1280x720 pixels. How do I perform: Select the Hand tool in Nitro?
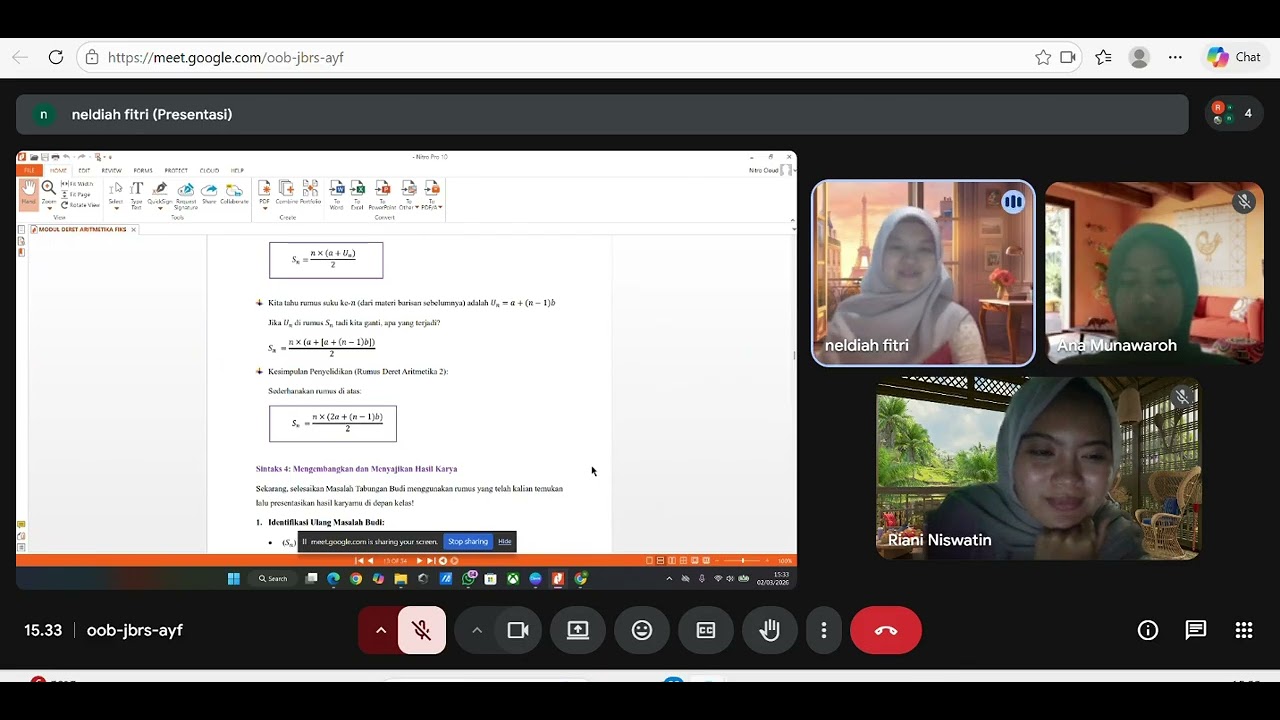click(29, 194)
